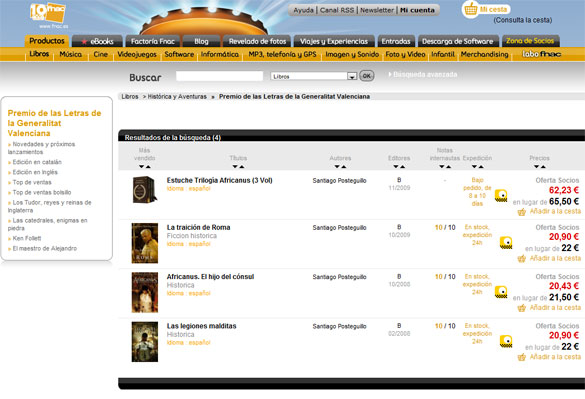Sort Autores column with down arrow
The width and height of the screenshot is (585, 399).
click(337, 166)
